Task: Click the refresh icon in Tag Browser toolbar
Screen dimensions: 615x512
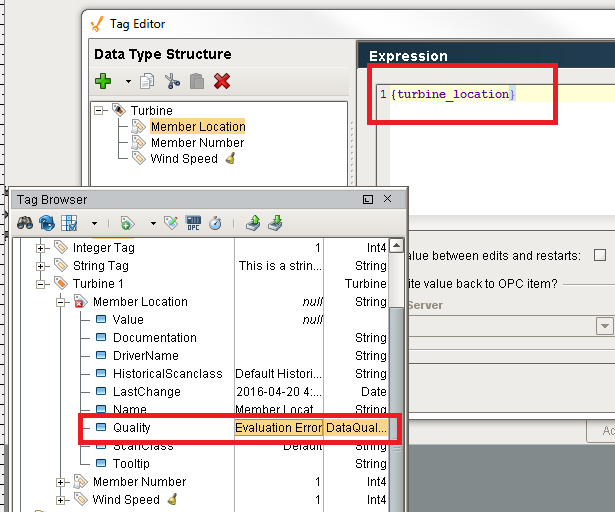Action: click(47, 222)
